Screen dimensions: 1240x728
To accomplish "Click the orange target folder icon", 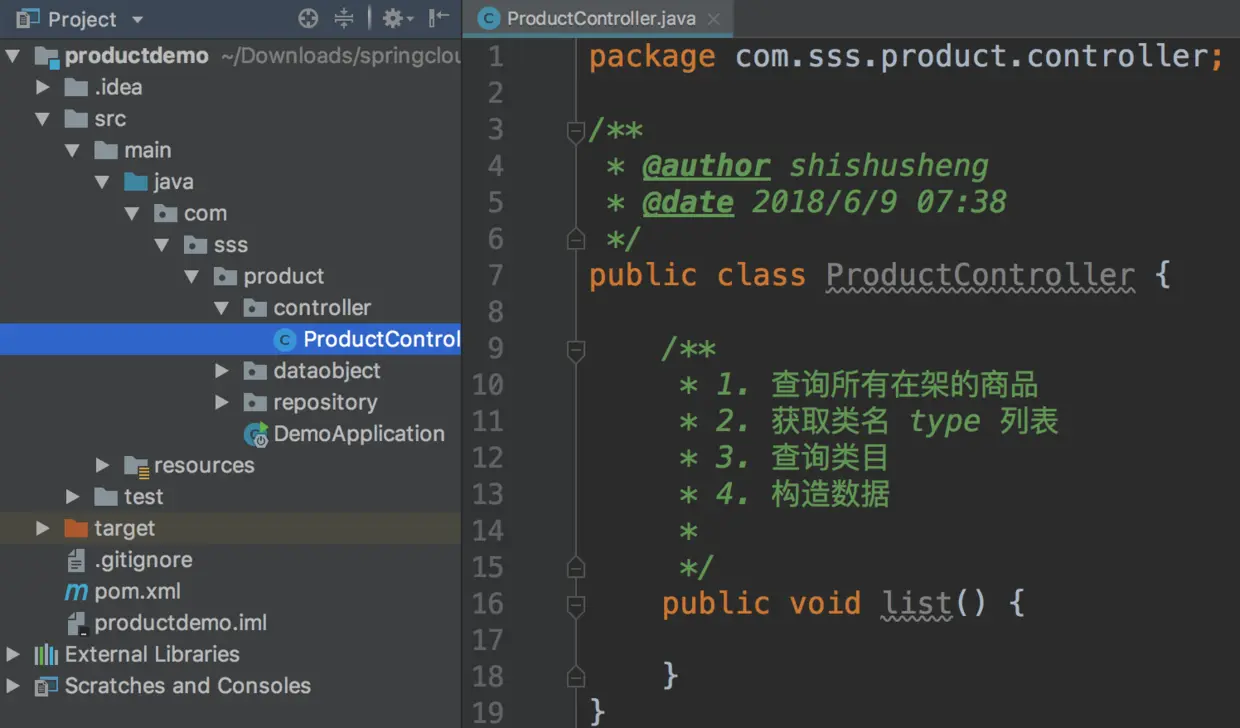I will pyautogui.click(x=76, y=528).
